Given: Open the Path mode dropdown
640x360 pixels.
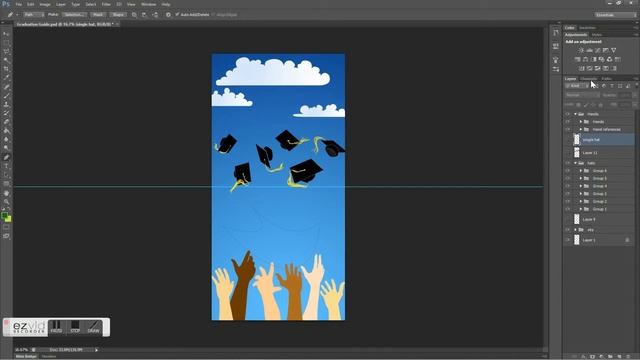Looking at the screenshot, I should point(33,15).
